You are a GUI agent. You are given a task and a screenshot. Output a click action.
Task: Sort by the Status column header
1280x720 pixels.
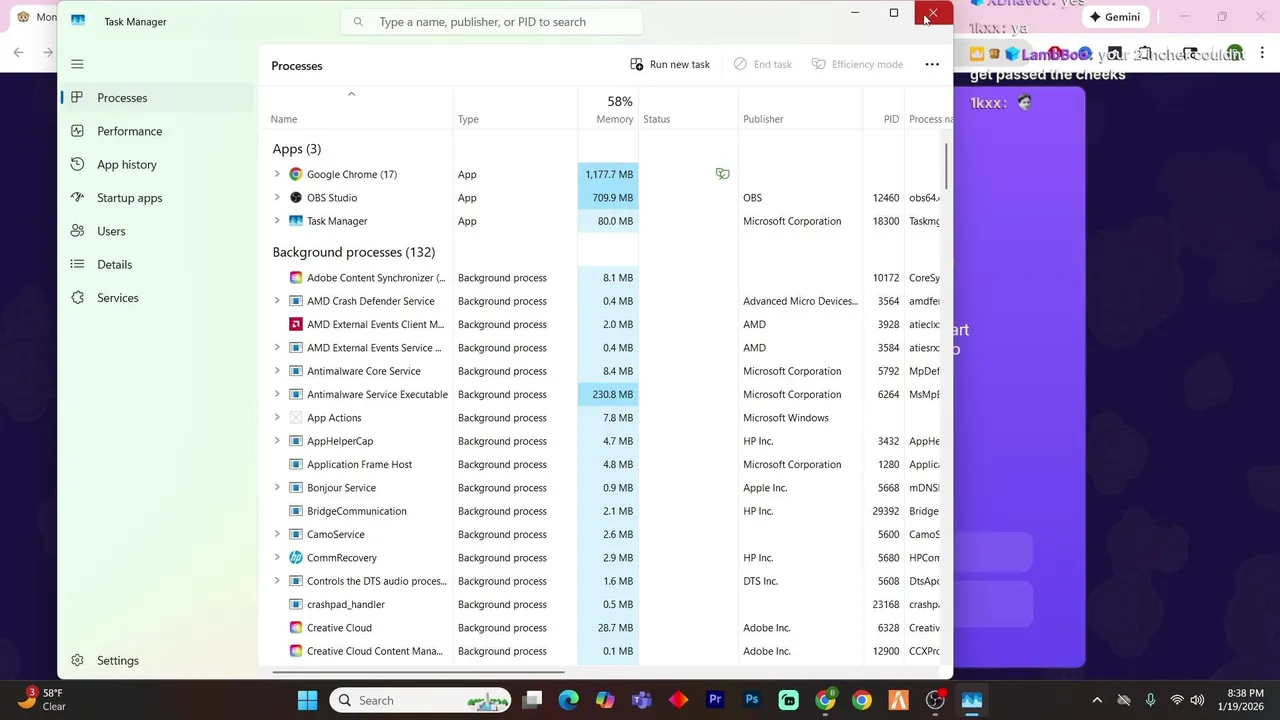pyautogui.click(x=688, y=108)
